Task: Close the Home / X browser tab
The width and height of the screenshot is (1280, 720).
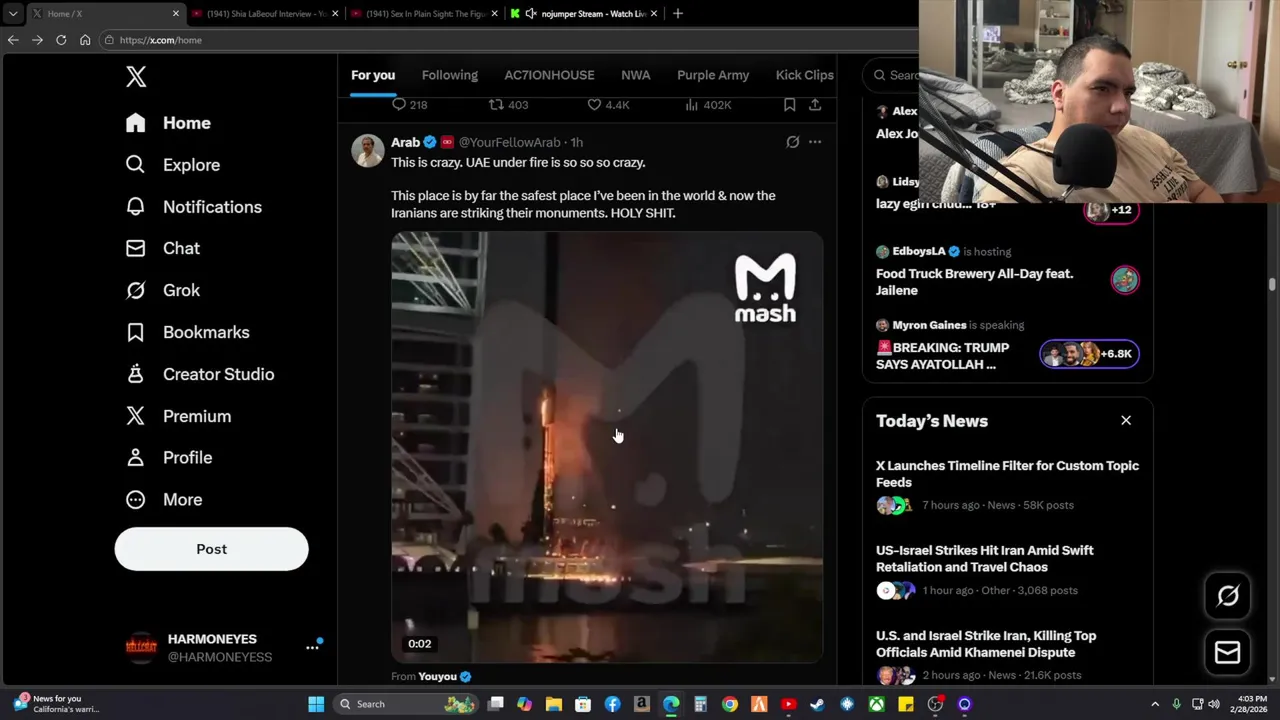Action: pyautogui.click(x=176, y=14)
